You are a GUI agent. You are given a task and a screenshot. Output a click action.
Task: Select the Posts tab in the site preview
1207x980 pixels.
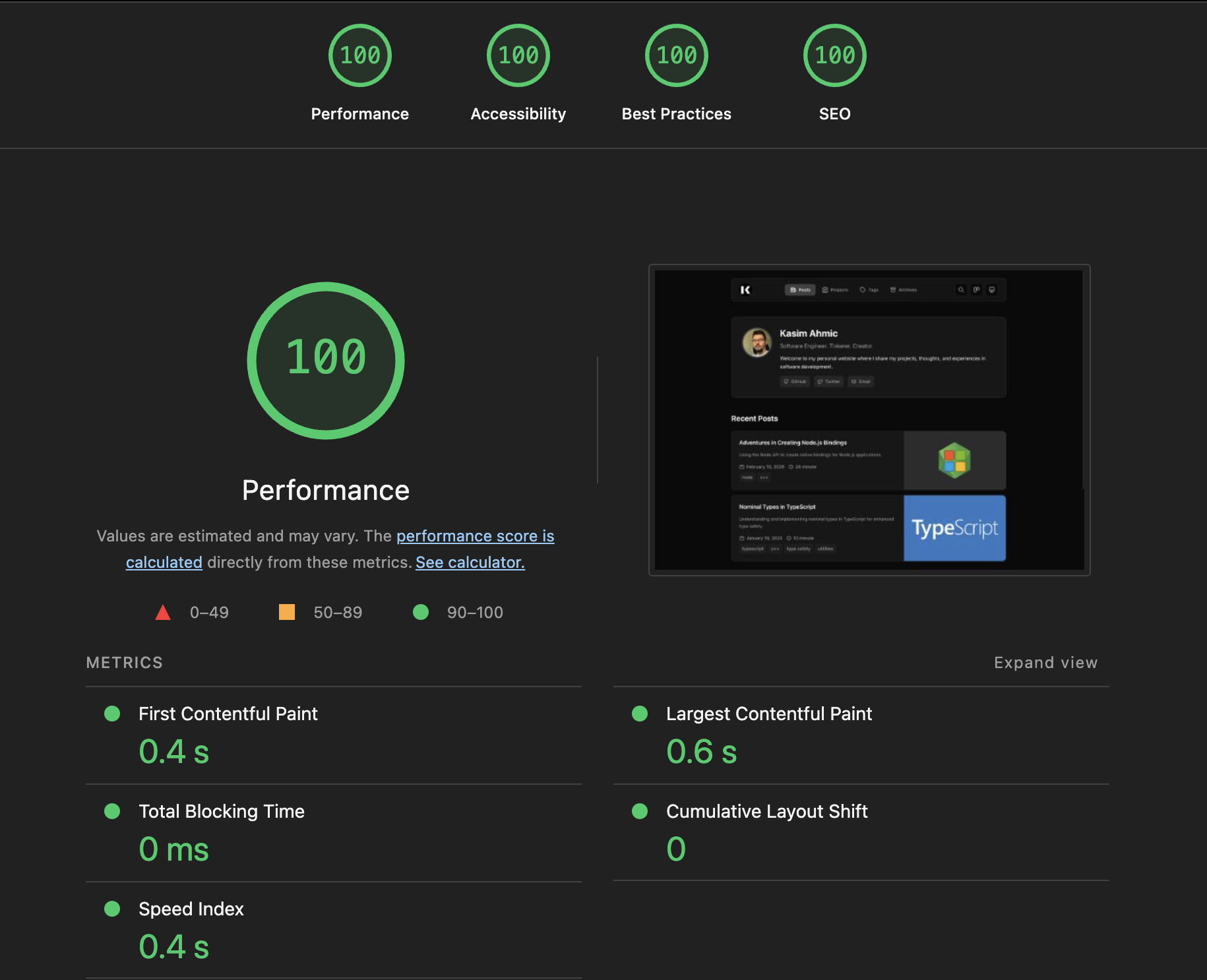(800, 290)
